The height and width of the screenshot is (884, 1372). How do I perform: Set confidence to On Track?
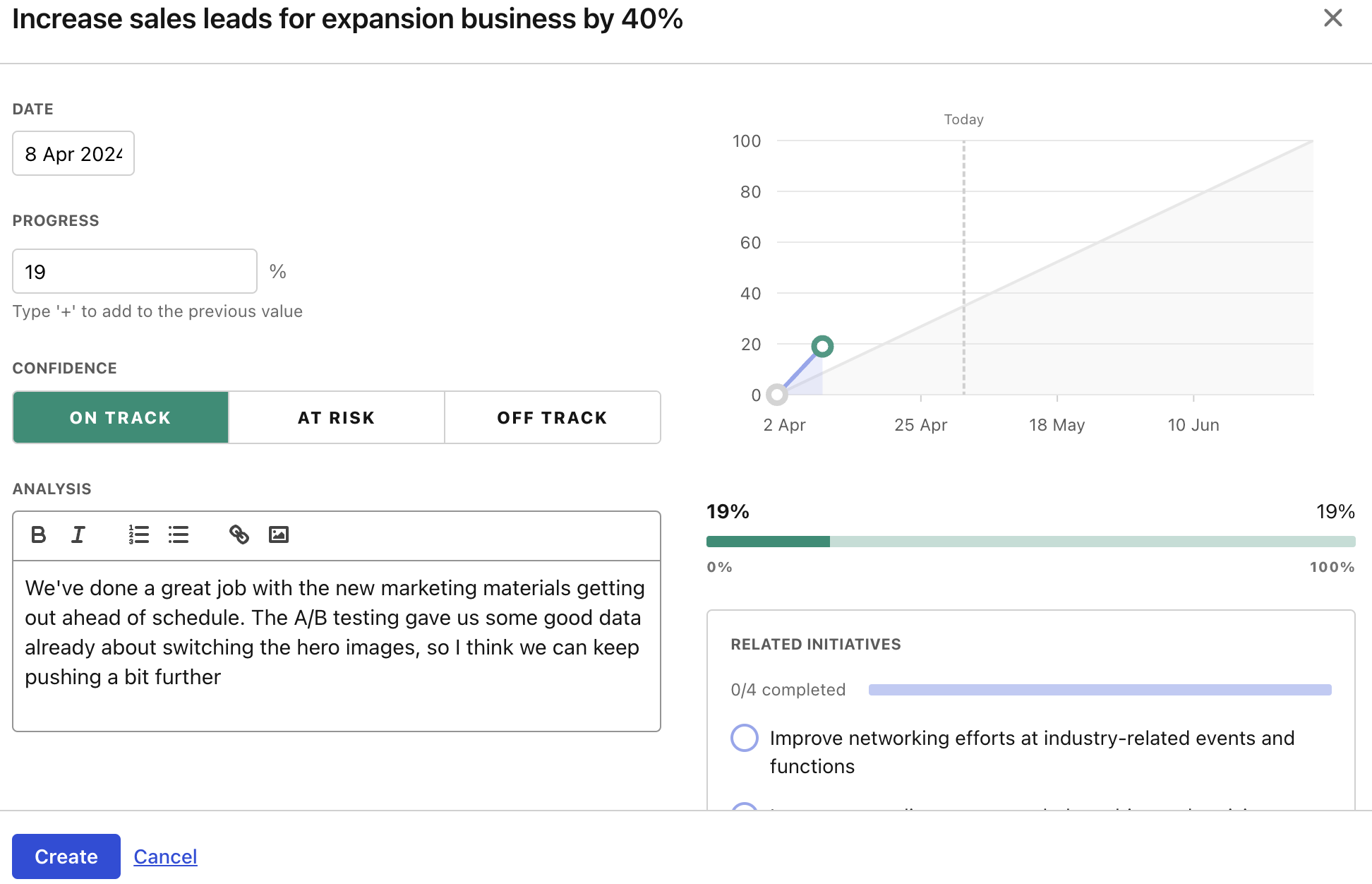pyautogui.click(x=121, y=417)
